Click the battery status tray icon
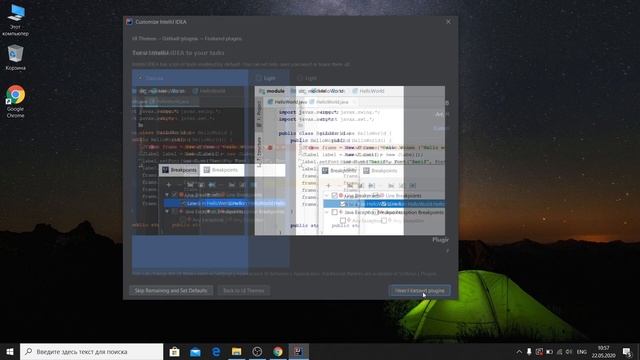This screenshot has width=640, height=360. [x=549, y=352]
